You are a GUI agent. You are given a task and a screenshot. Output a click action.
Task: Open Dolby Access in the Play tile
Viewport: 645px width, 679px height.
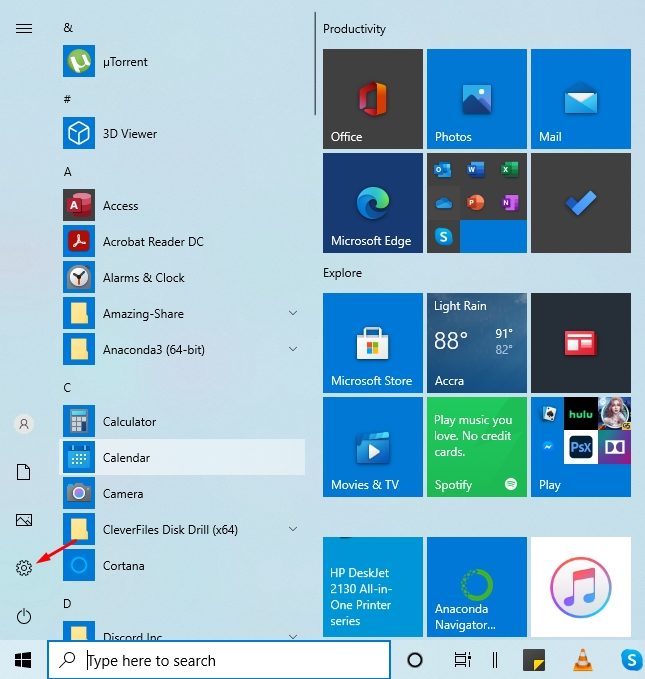[614, 447]
